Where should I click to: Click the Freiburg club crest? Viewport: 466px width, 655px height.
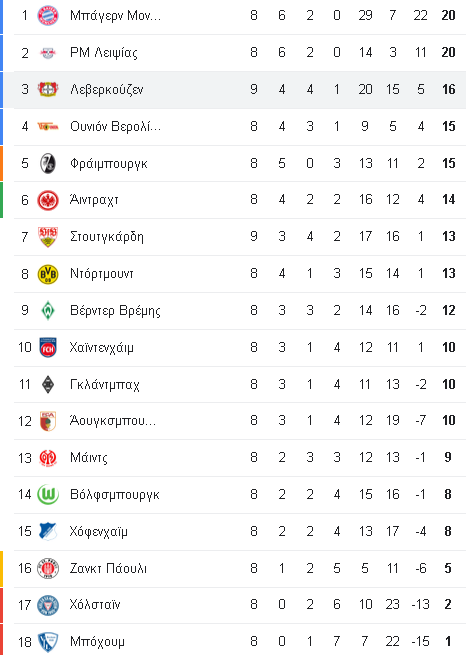coord(48,163)
